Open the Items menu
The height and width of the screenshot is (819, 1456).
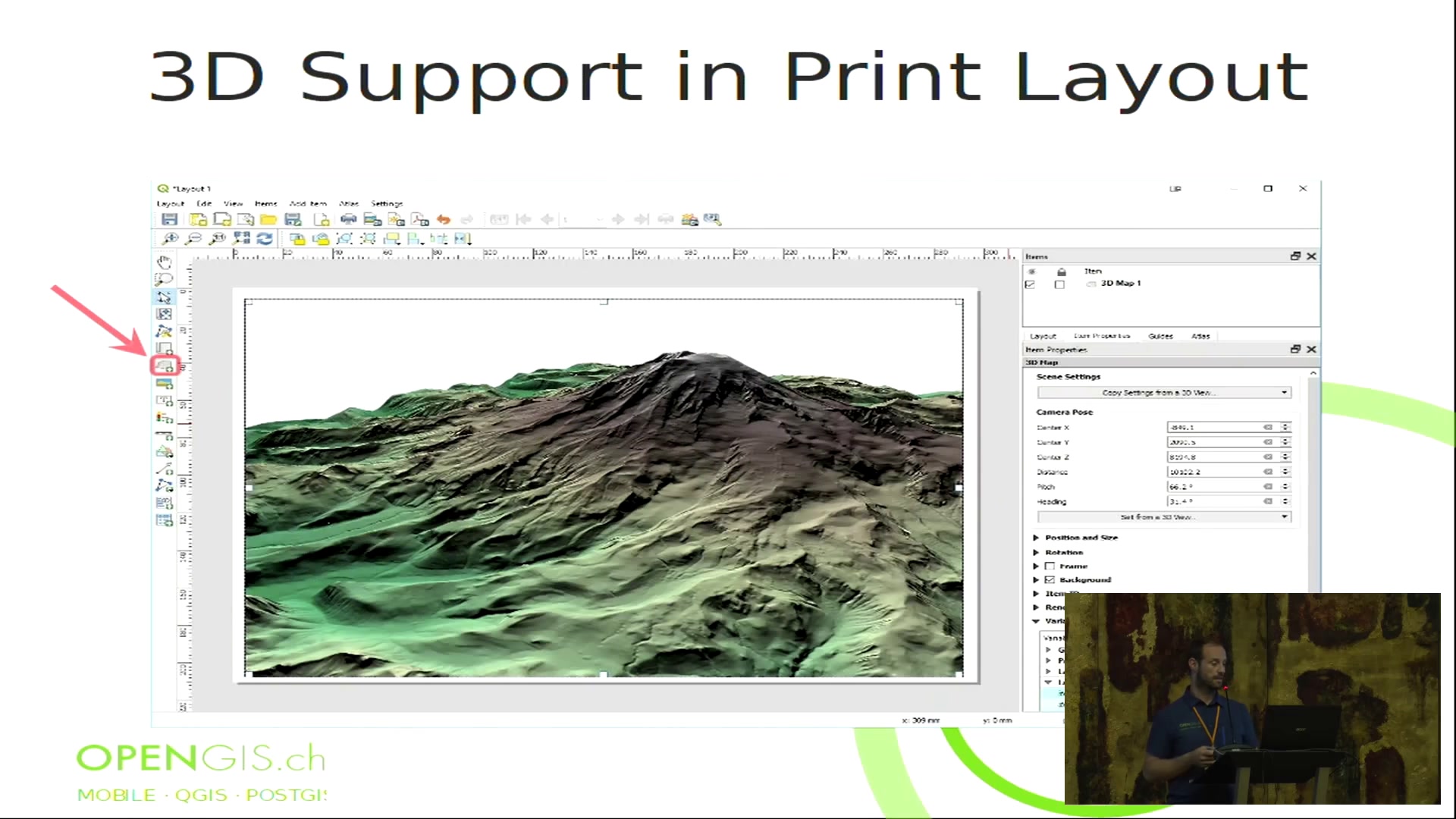[x=266, y=203]
